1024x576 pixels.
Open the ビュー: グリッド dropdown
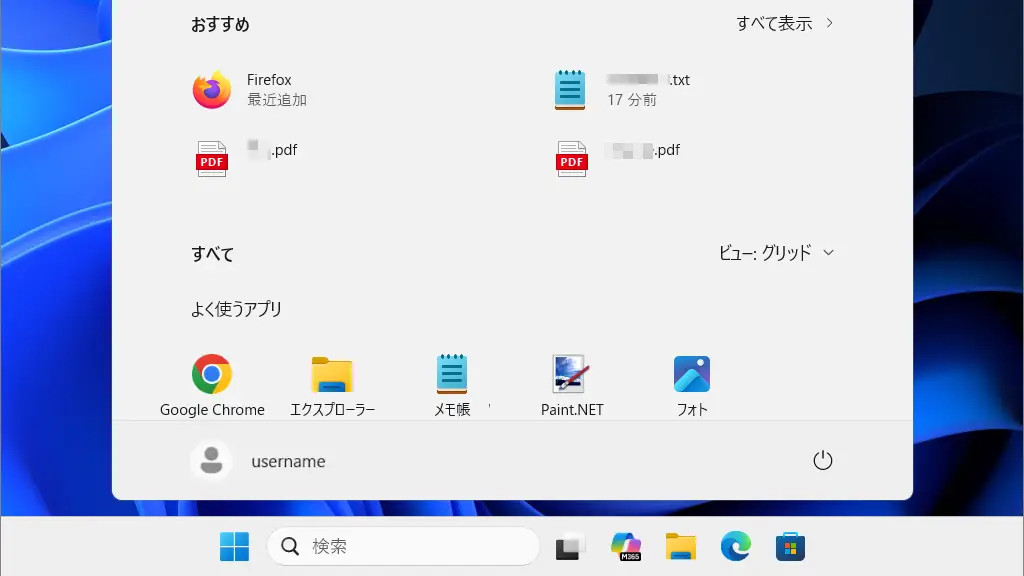778,253
